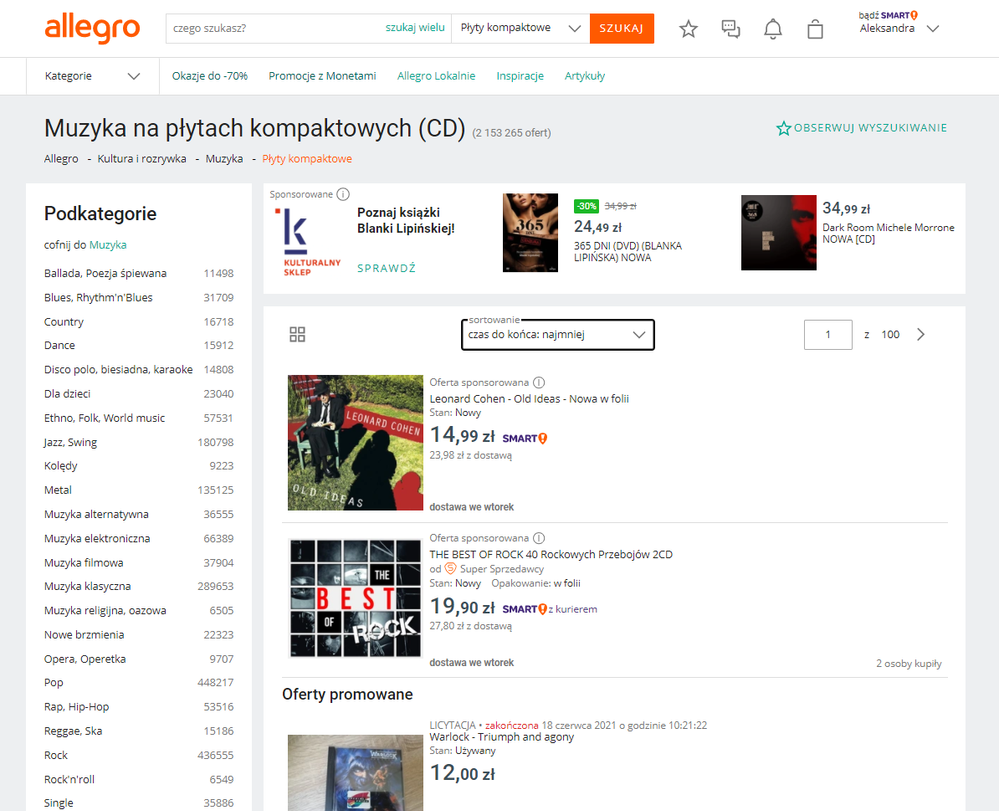Image resolution: width=999 pixels, height=811 pixels.
Task: Open the sortowanie dropdown
Action: (557, 334)
